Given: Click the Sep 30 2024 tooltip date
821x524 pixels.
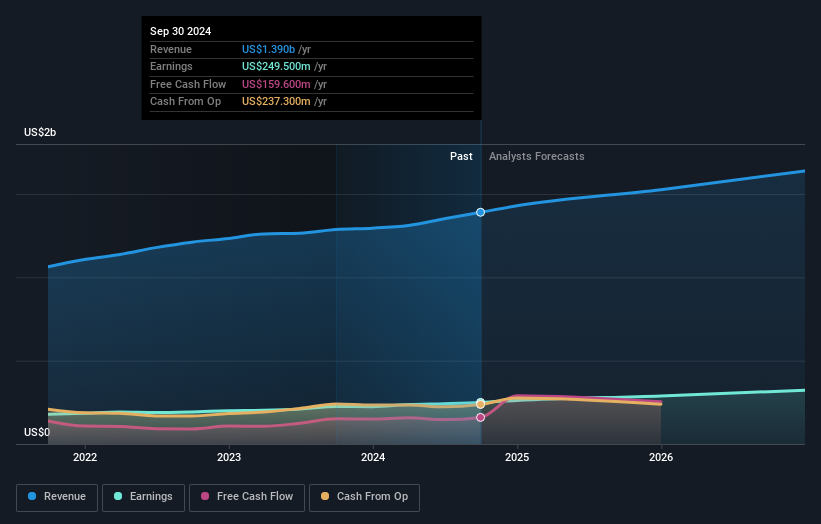Looking at the screenshot, I should point(181,31).
